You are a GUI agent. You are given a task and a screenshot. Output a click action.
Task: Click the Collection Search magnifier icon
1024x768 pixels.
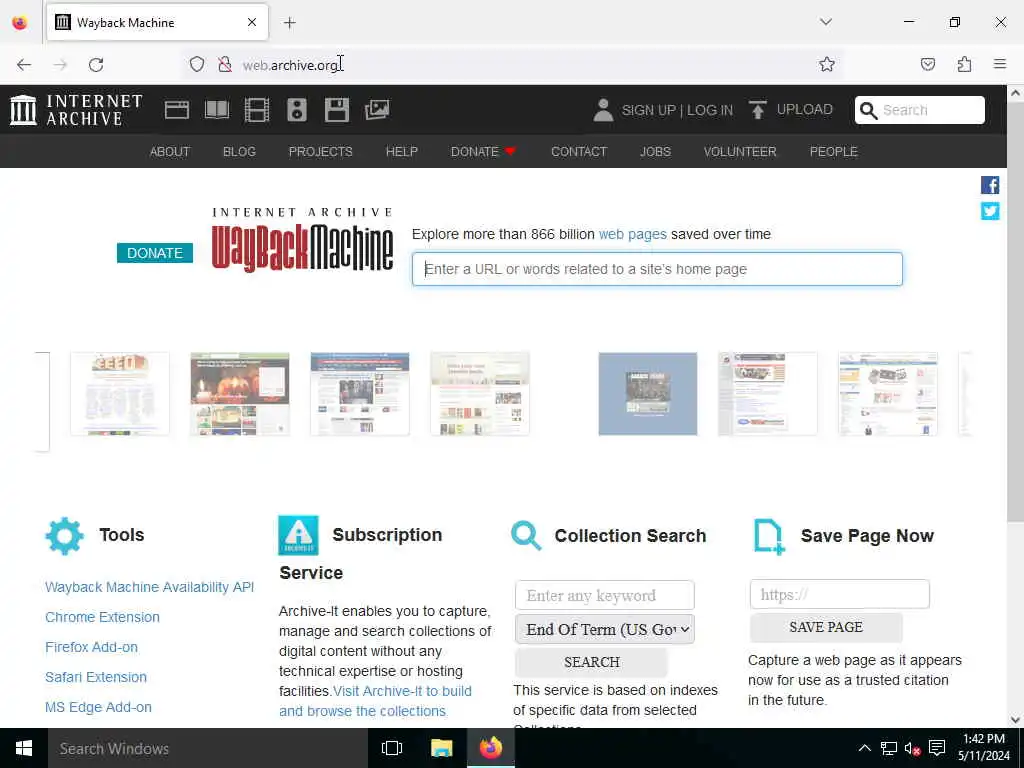(526, 536)
